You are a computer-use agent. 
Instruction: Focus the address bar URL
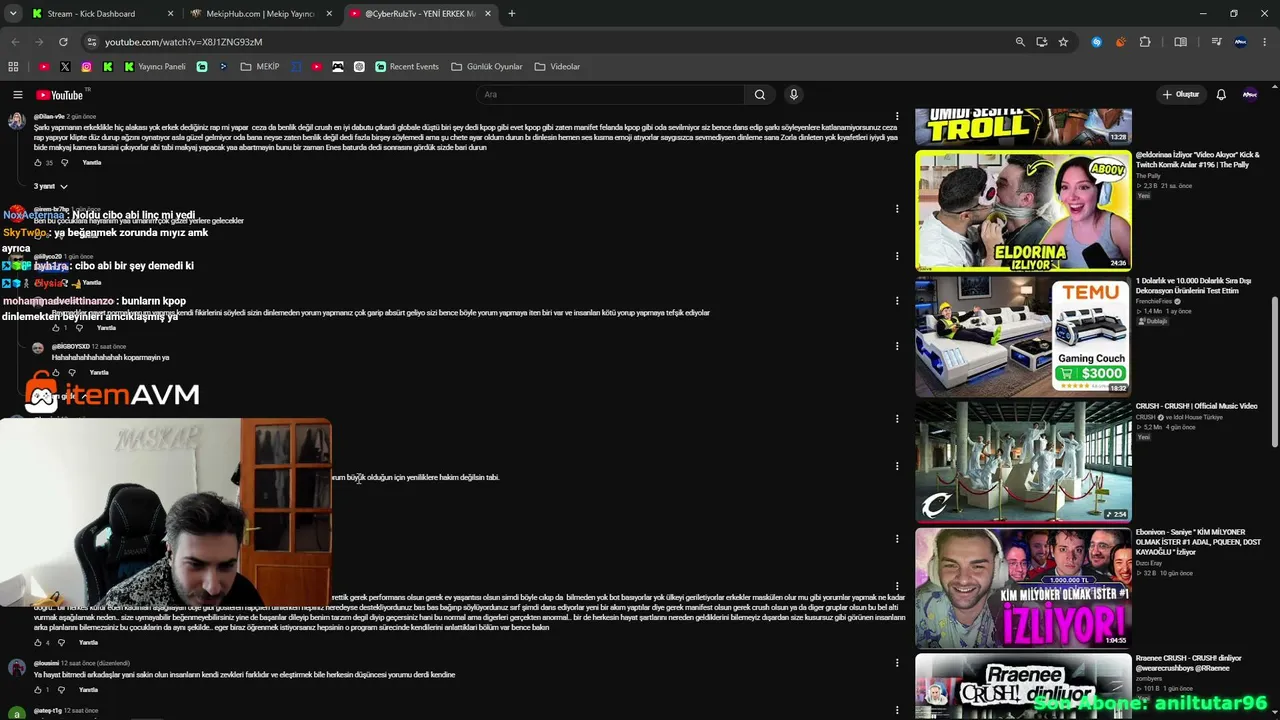(183, 42)
